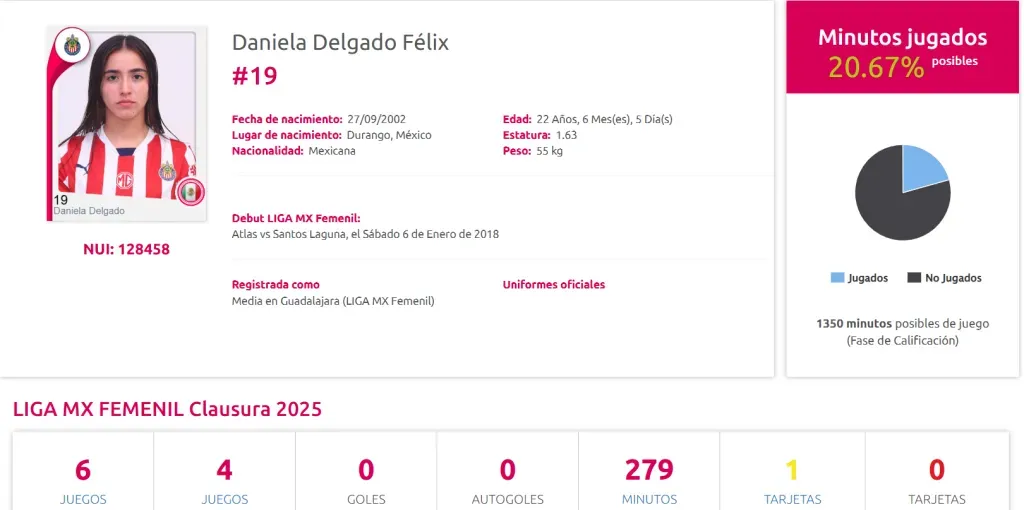The width and height of the screenshot is (1024, 510).
Task: Click the Mexican flag badge on player card
Action: [x=189, y=191]
